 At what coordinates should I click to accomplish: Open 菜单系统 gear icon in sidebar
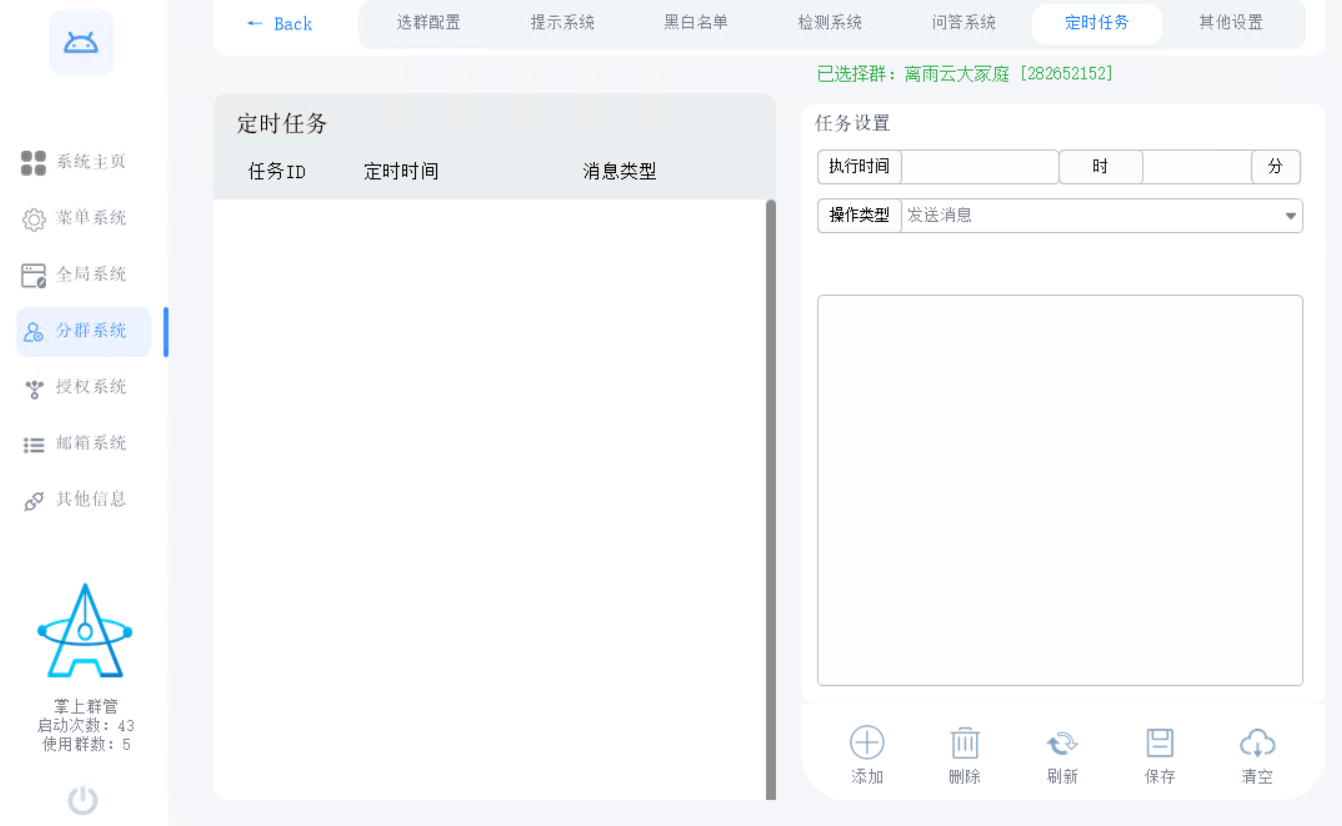pyautogui.click(x=34, y=220)
